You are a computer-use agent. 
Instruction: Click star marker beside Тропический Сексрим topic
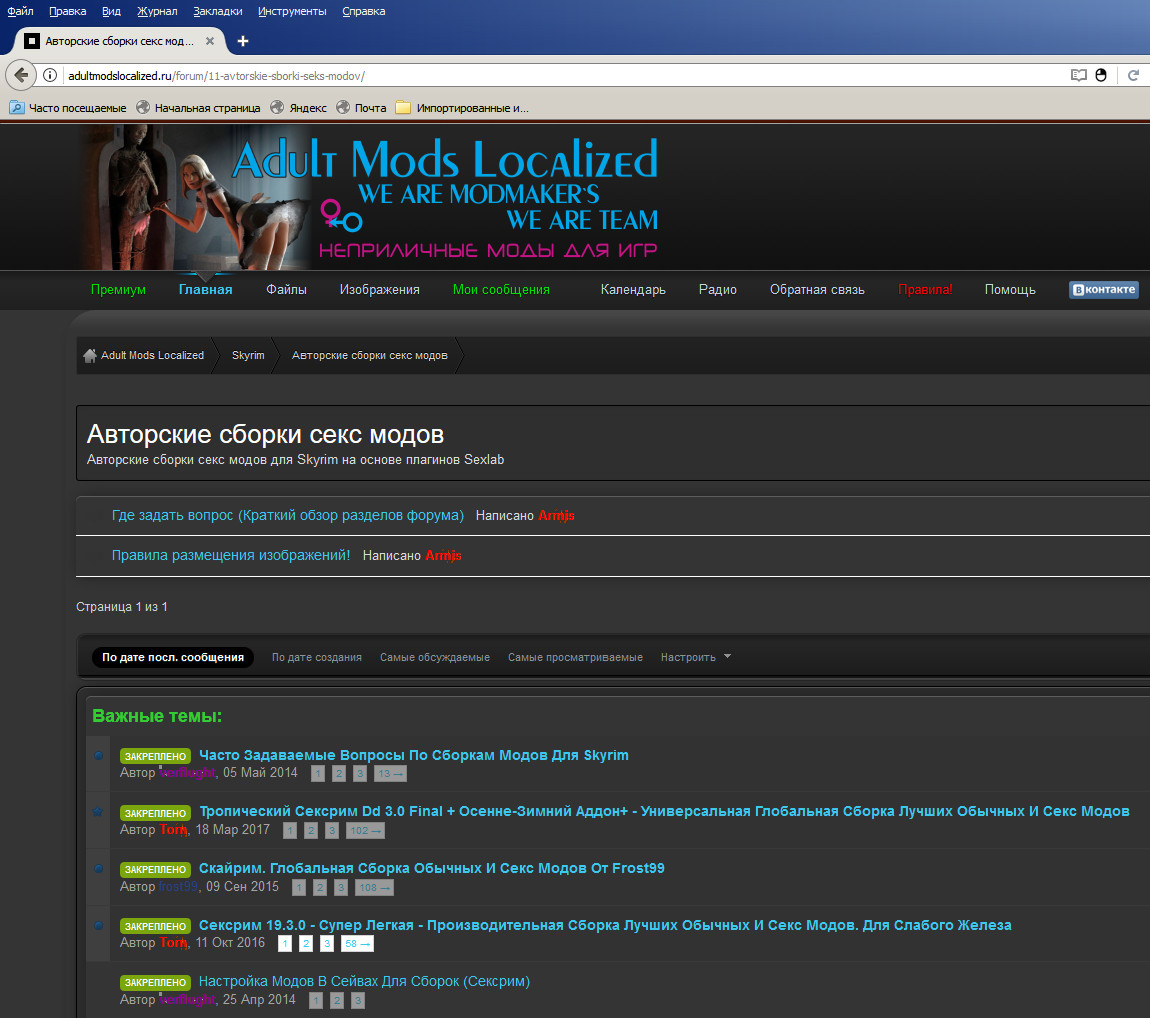pyautogui.click(x=98, y=812)
